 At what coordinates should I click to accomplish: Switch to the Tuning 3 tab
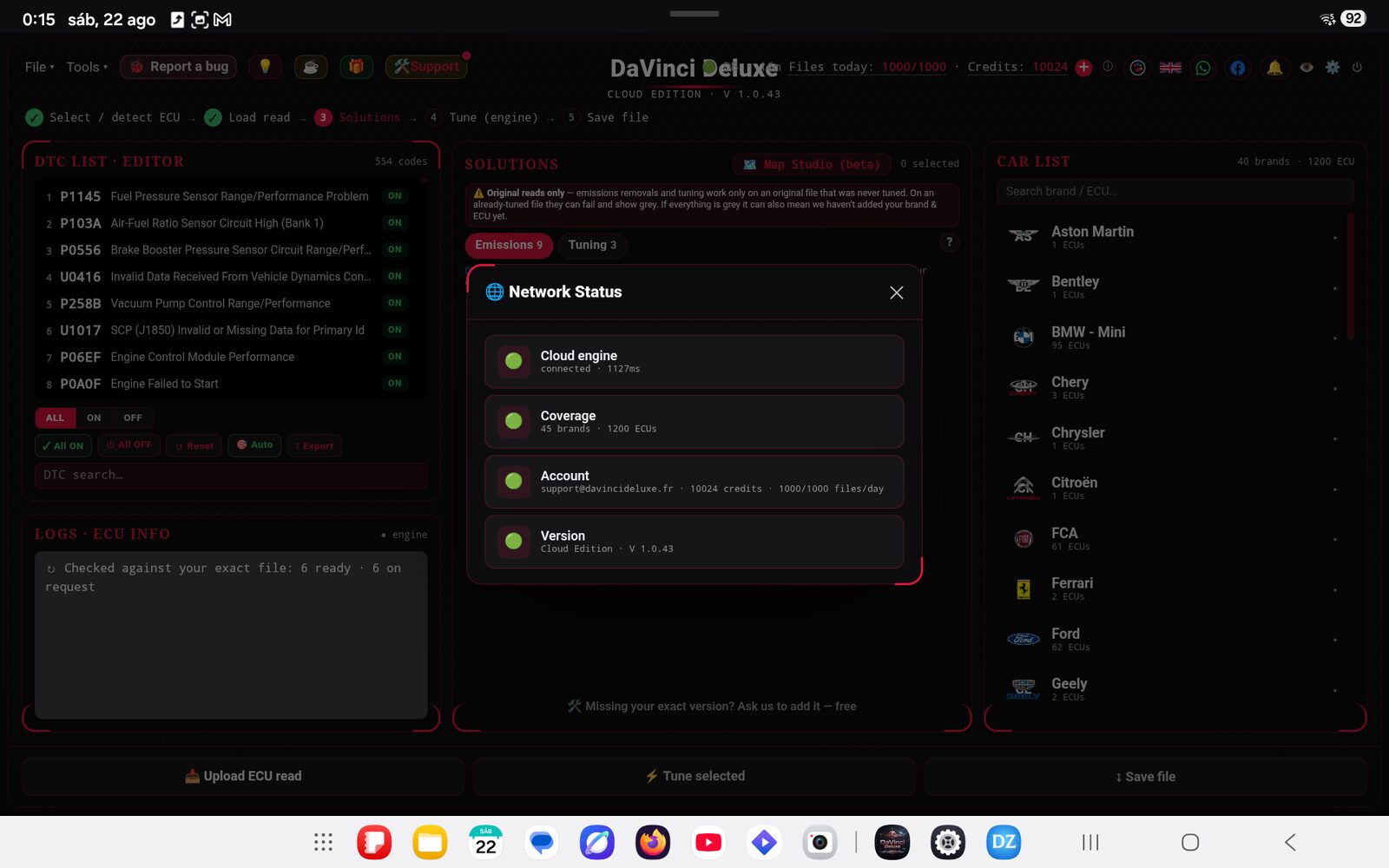(592, 245)
